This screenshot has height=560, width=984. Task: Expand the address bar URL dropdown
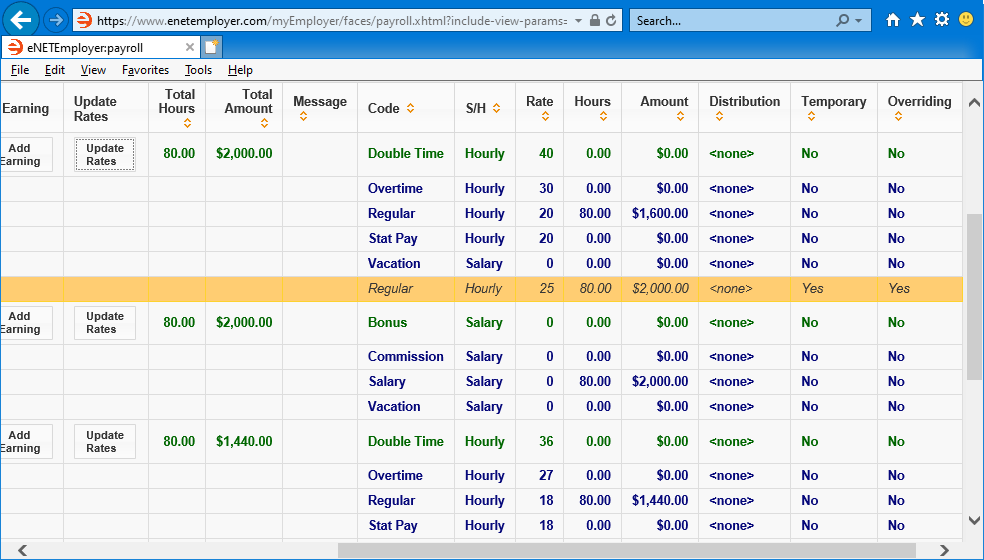(579, 20)
